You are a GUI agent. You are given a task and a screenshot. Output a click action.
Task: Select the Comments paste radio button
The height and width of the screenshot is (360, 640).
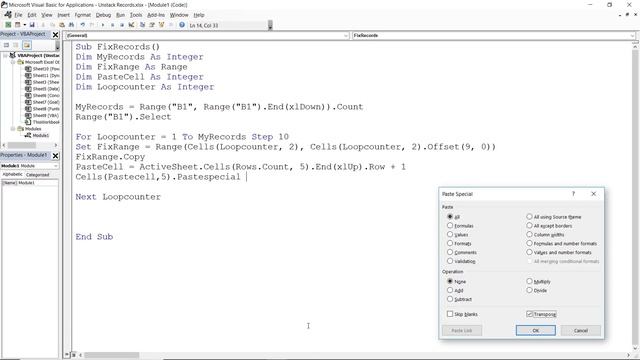pos(450,252)
